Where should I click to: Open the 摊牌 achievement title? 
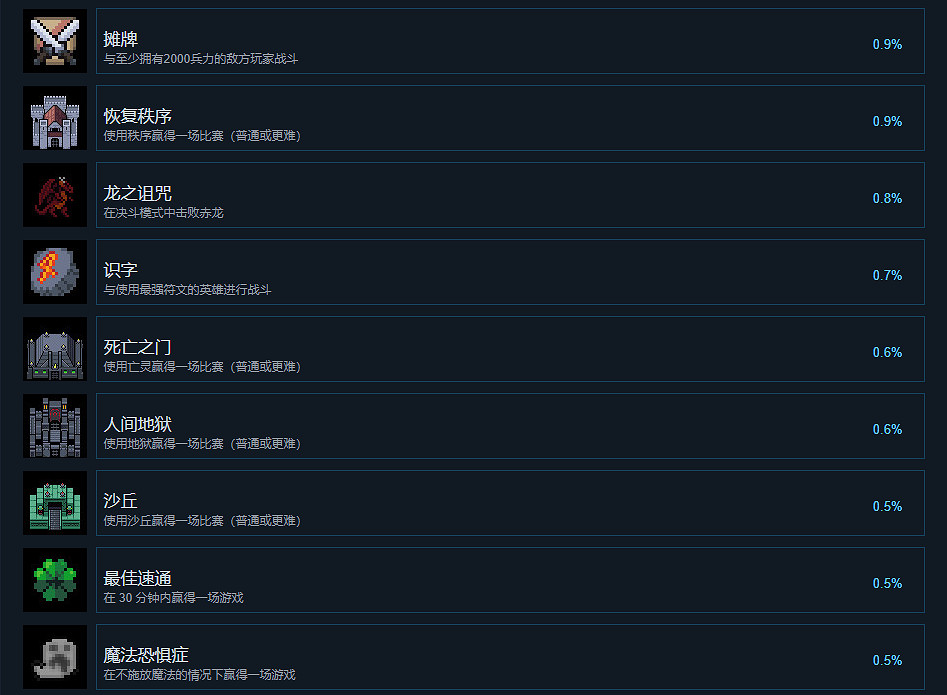click(x=120, y=39)
